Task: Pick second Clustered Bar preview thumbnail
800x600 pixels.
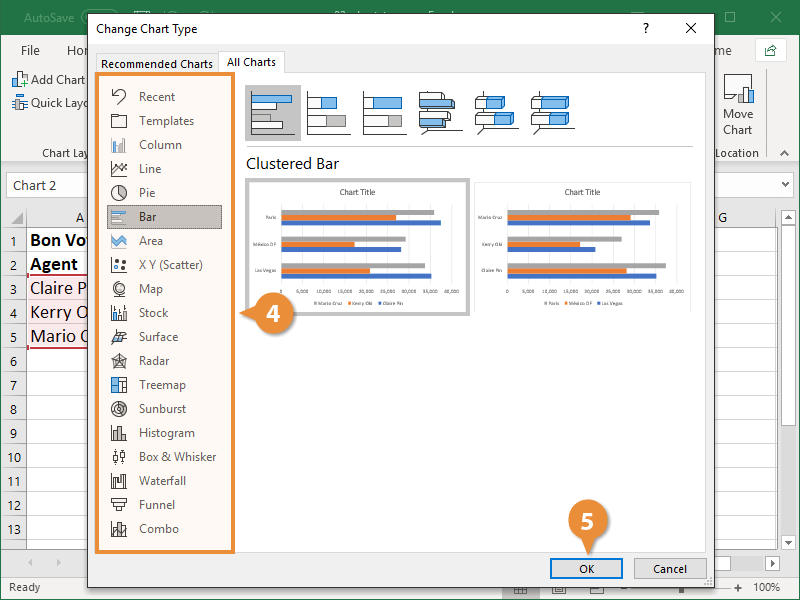Action: (582, 247)
